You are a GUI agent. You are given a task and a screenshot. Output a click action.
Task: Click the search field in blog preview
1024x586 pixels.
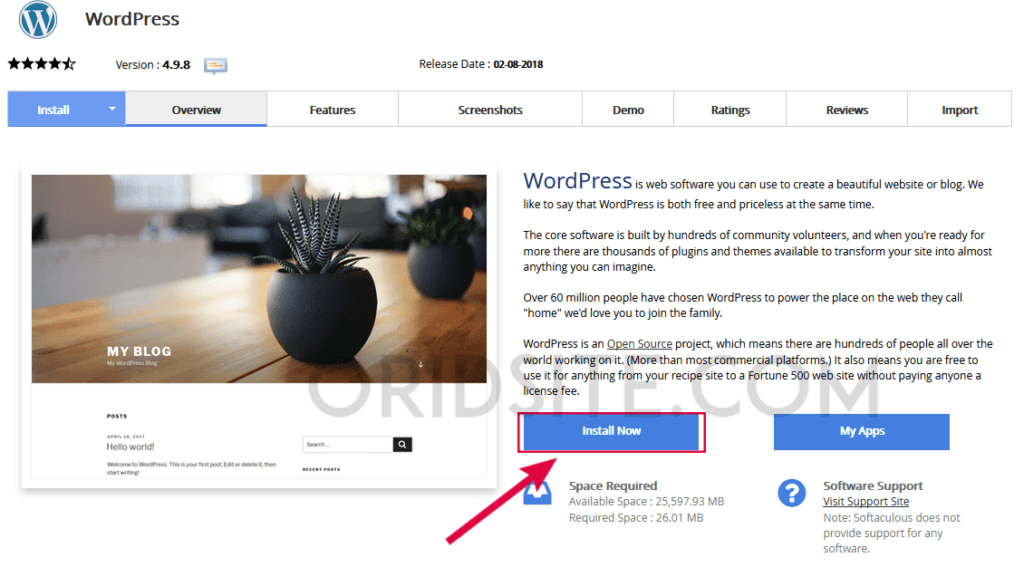click(348, 445)
